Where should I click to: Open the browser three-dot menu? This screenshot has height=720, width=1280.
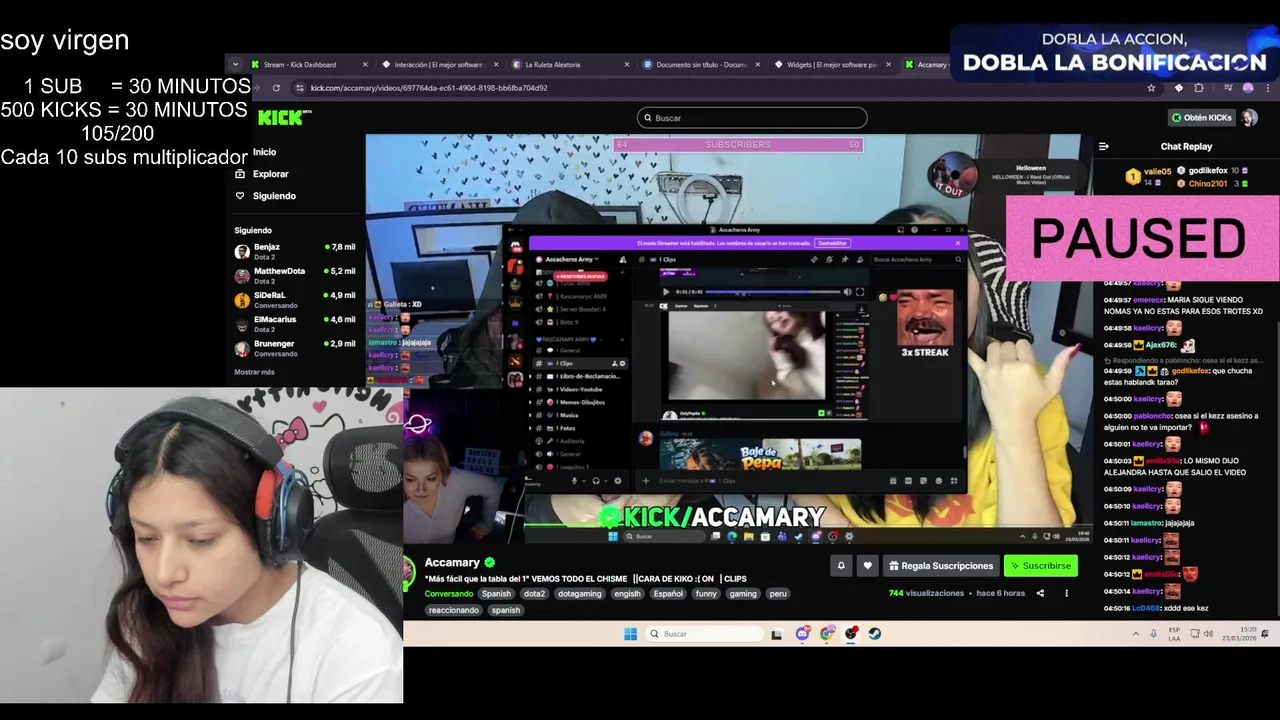1268,88
